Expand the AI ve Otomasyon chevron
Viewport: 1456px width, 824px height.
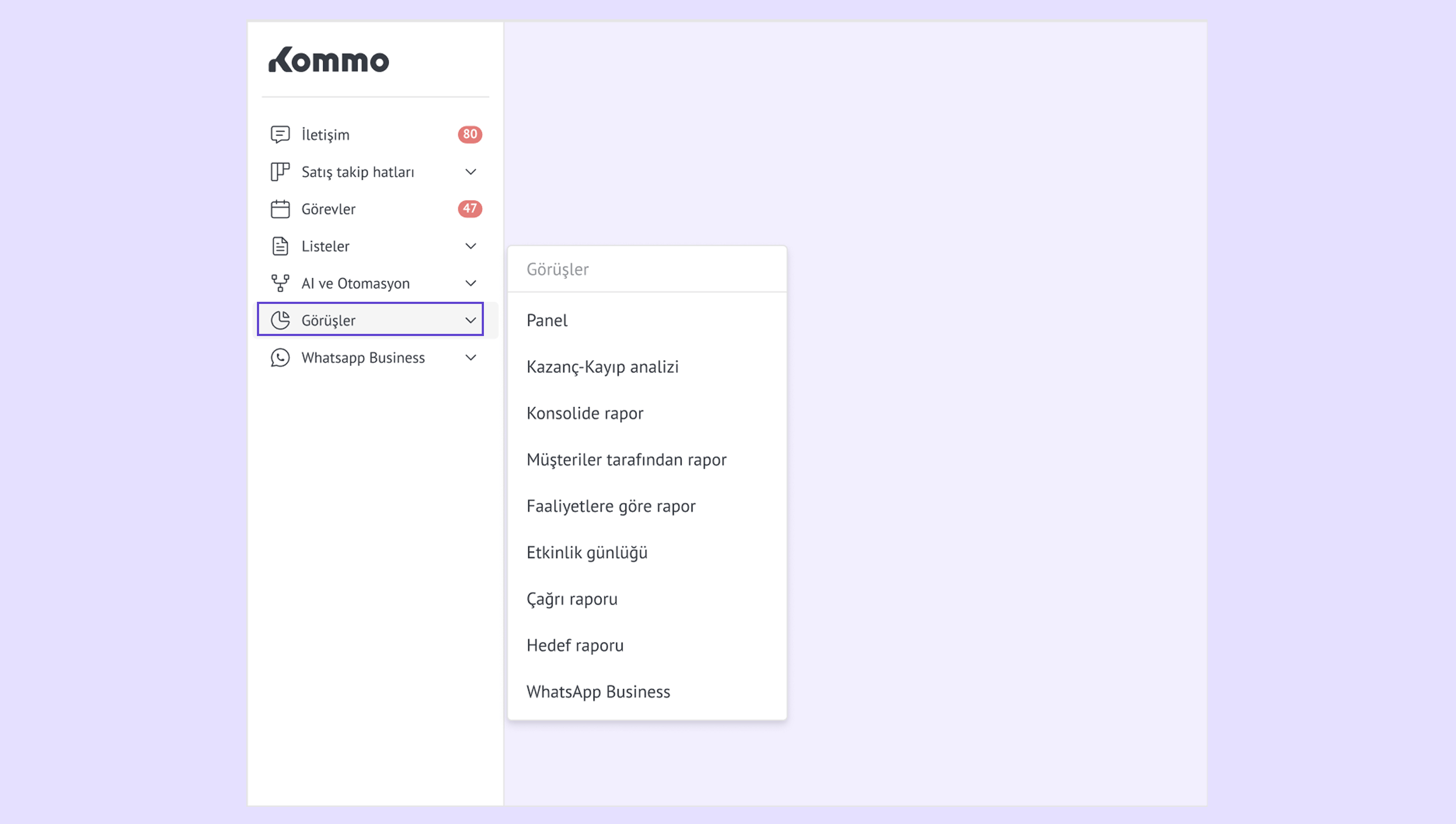pyautogui.click(x=471, y=283)
